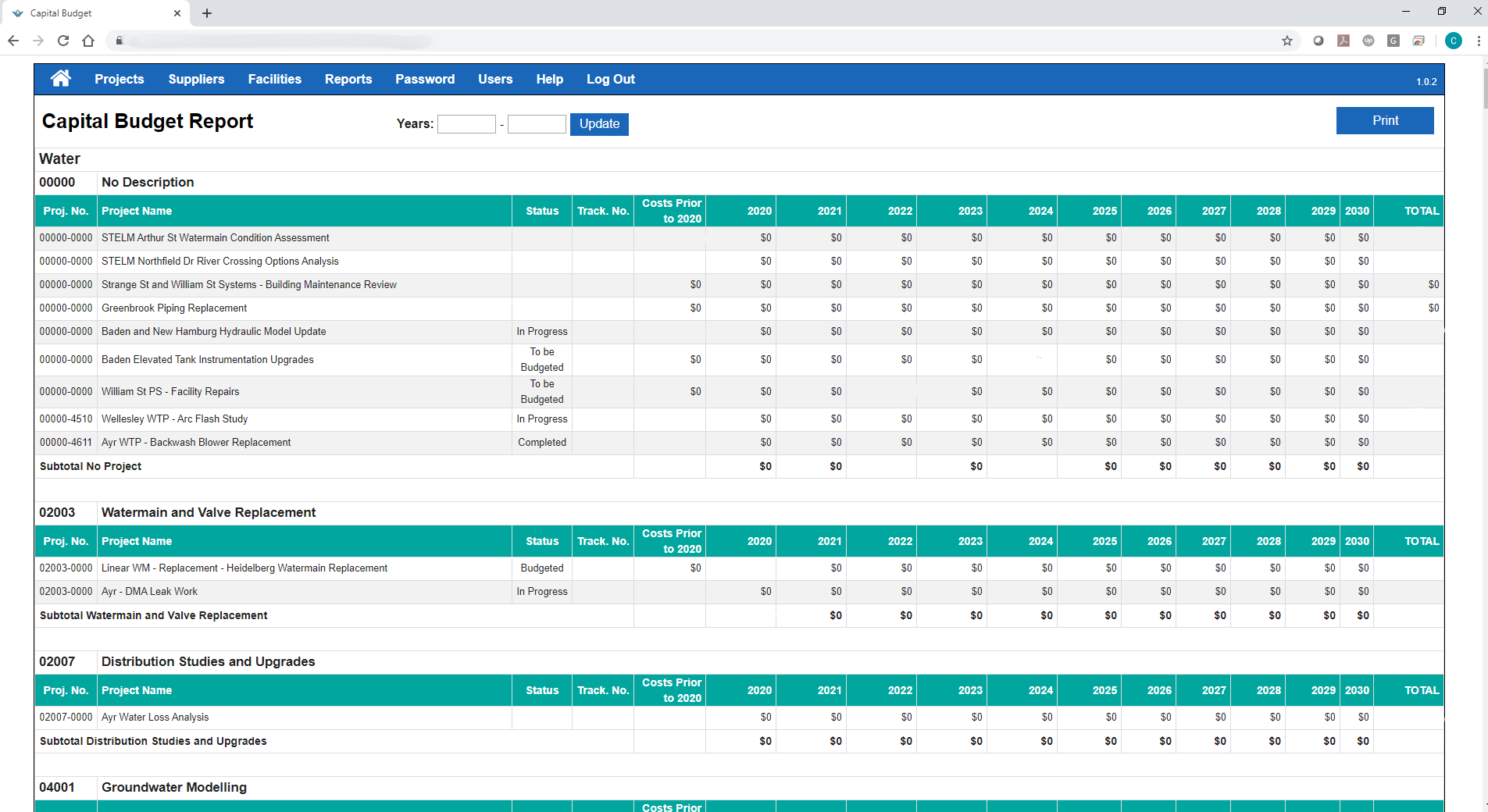This screenshot has height=812, width=1488.
Task: Reload the page using the refresh icon
Action: coord(63,41)
